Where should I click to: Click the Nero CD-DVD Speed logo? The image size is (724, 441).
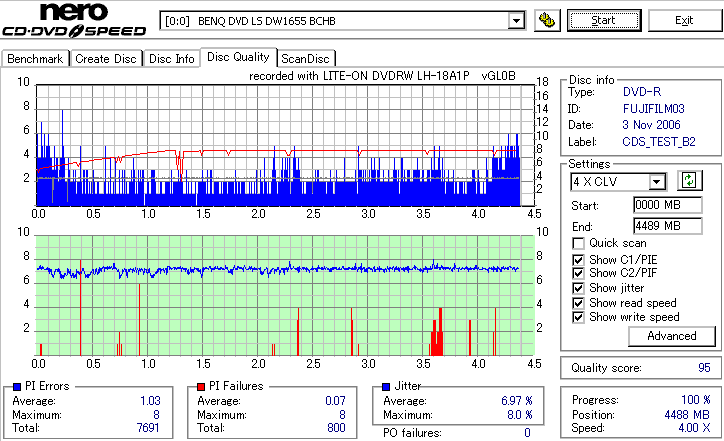74,20
